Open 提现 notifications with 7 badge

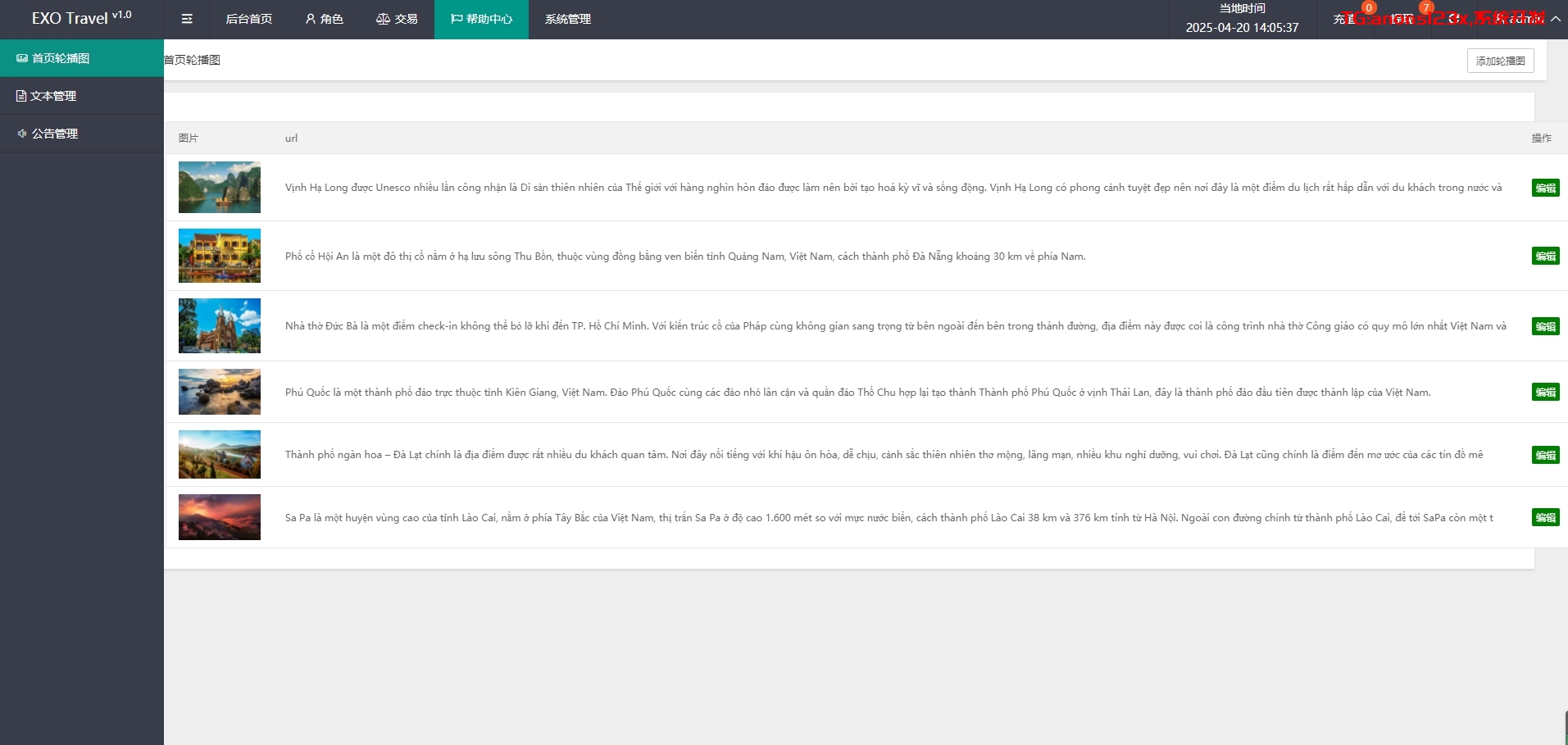(x=1403, y=19)
